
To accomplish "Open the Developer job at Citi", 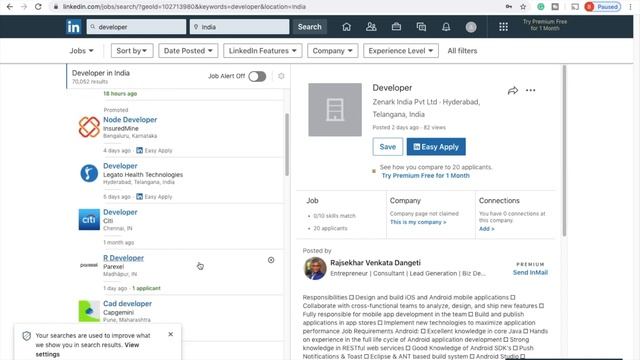I will point(120,212).
